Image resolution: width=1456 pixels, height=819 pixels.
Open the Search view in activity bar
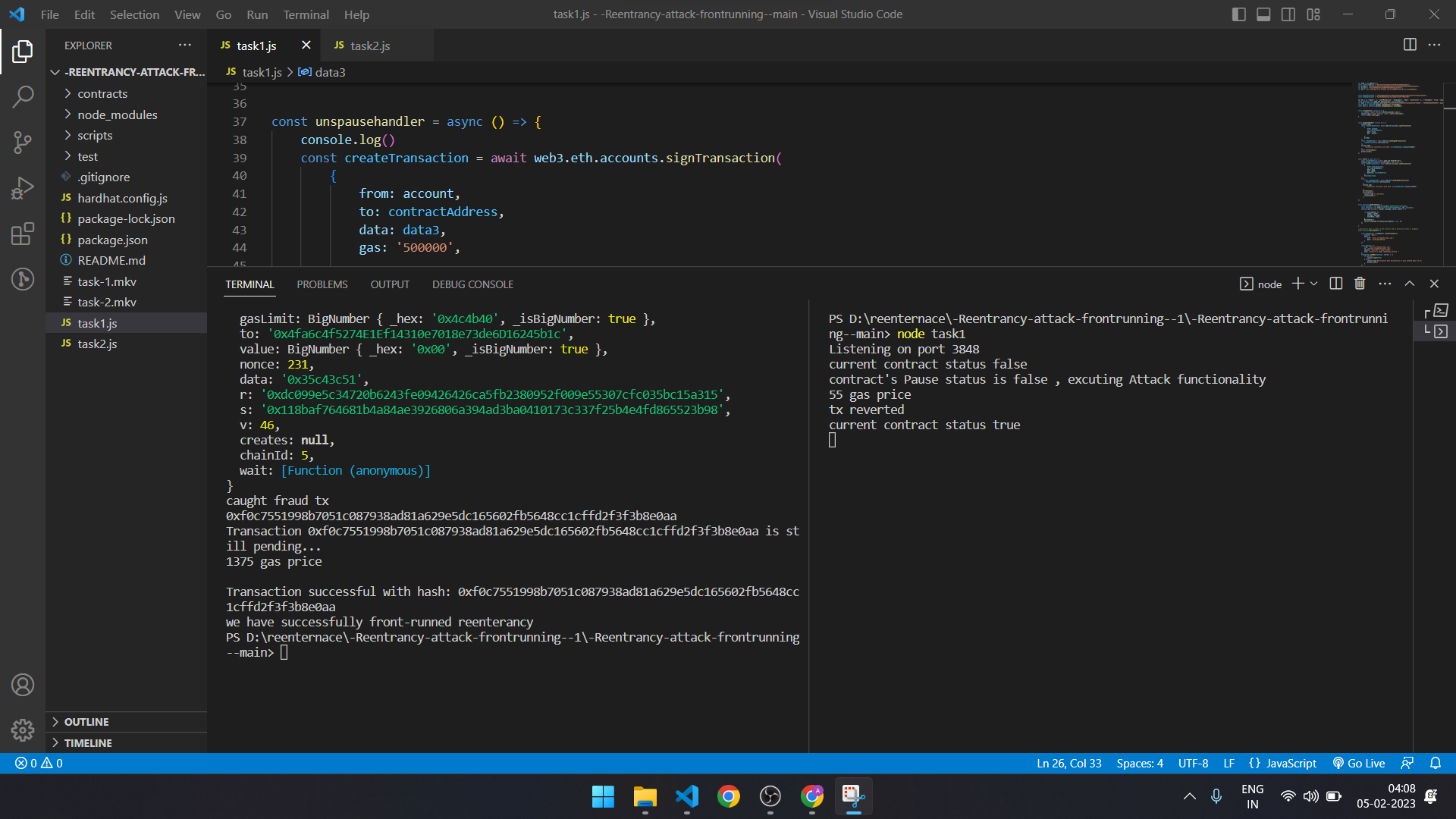click(23, 96)
